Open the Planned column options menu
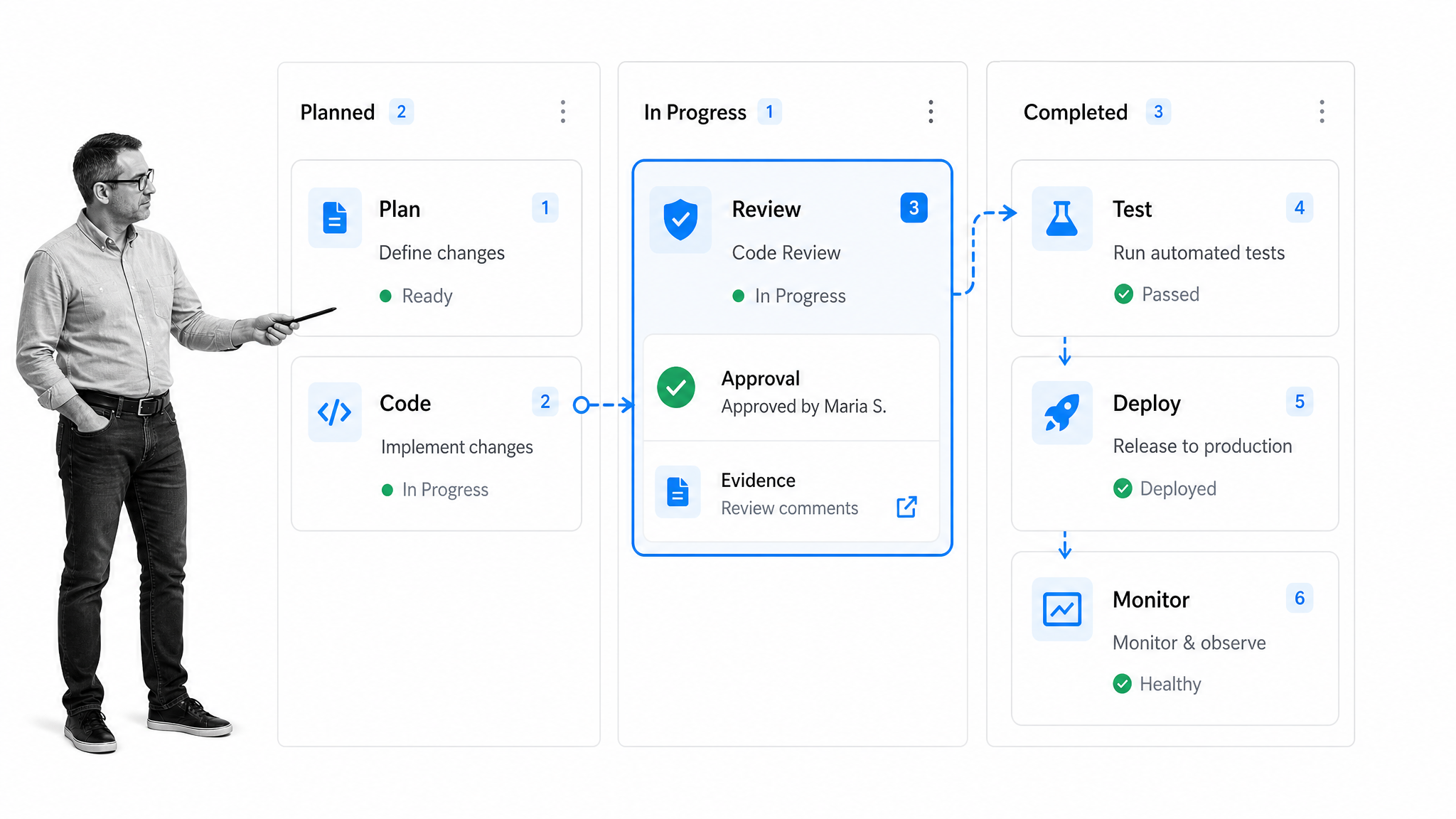Viewport: 1456px width, 819px height. [563, 112]
